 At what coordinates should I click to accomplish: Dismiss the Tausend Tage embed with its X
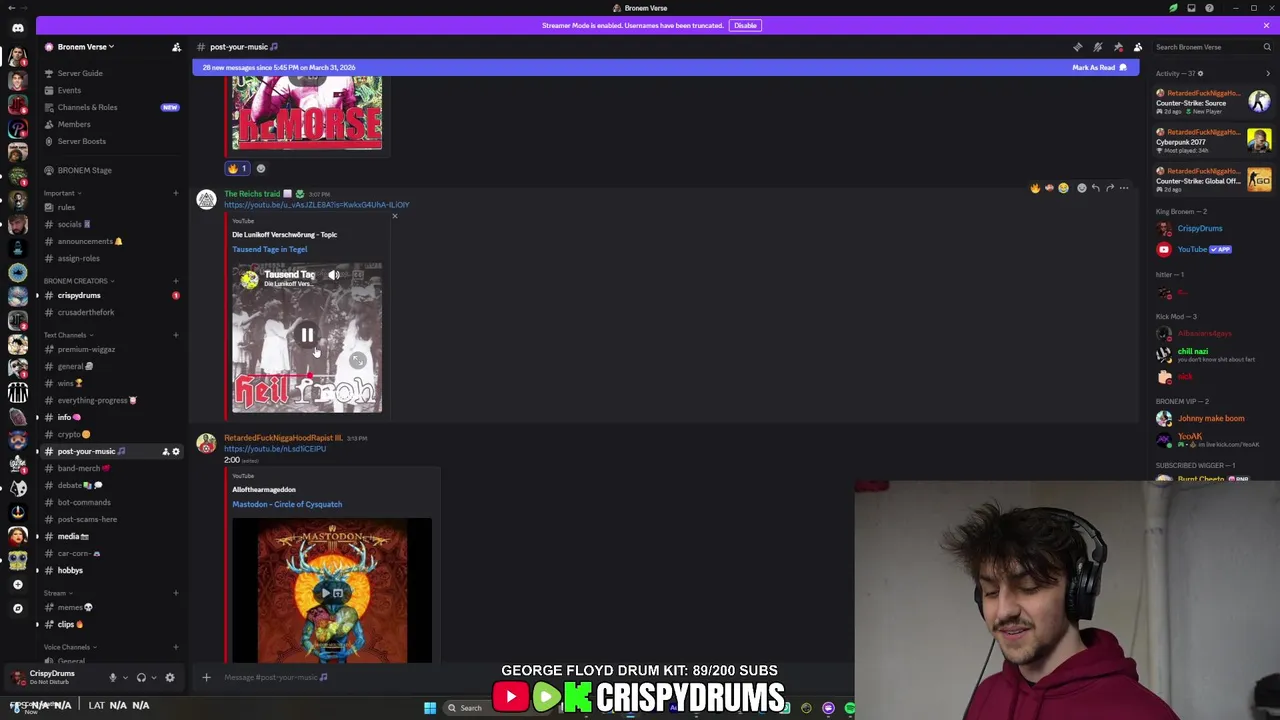[x=394, y=216]
